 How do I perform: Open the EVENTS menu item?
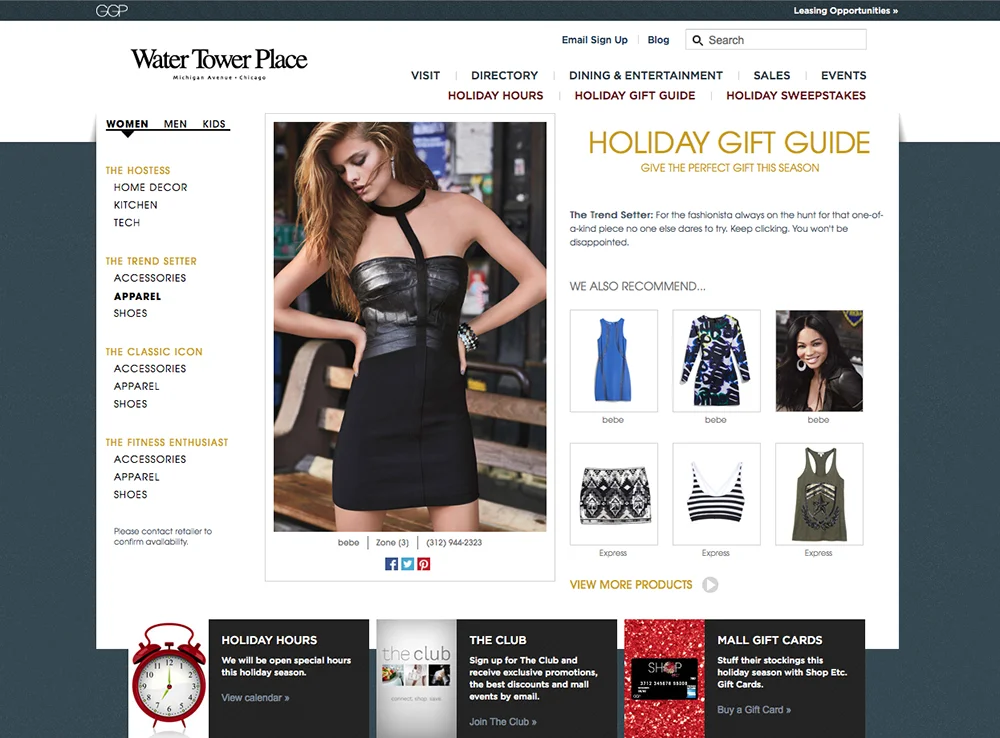(843, 75)
